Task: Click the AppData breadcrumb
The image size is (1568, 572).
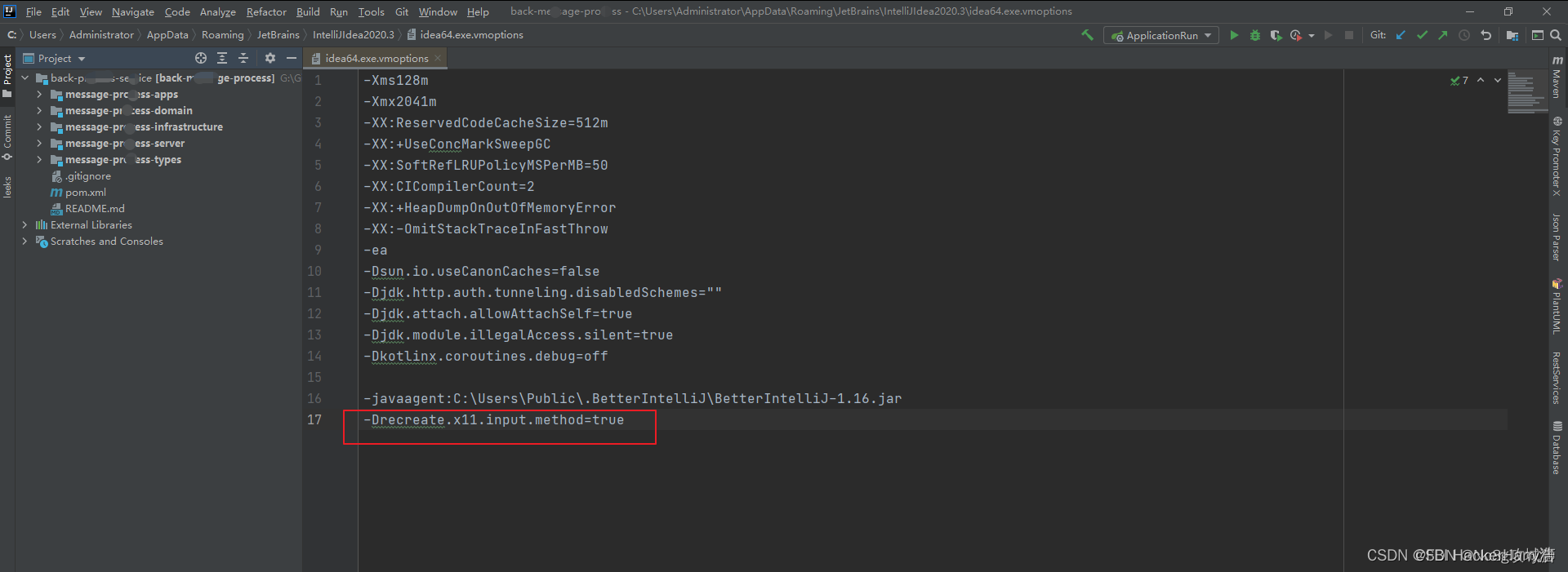Action: pos(167,35)
